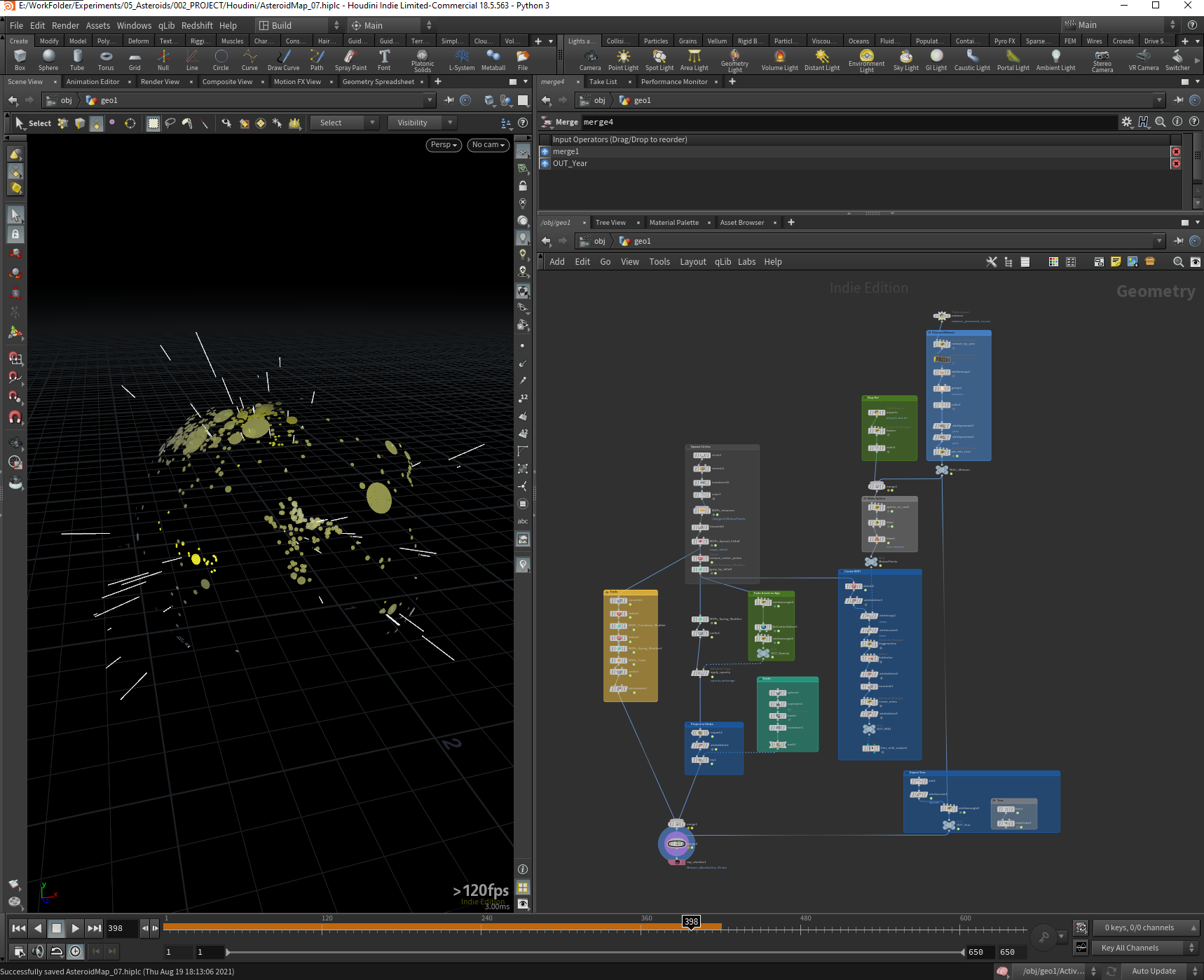
Task: Add a Caustic Light
Action: tap(972, 60)
